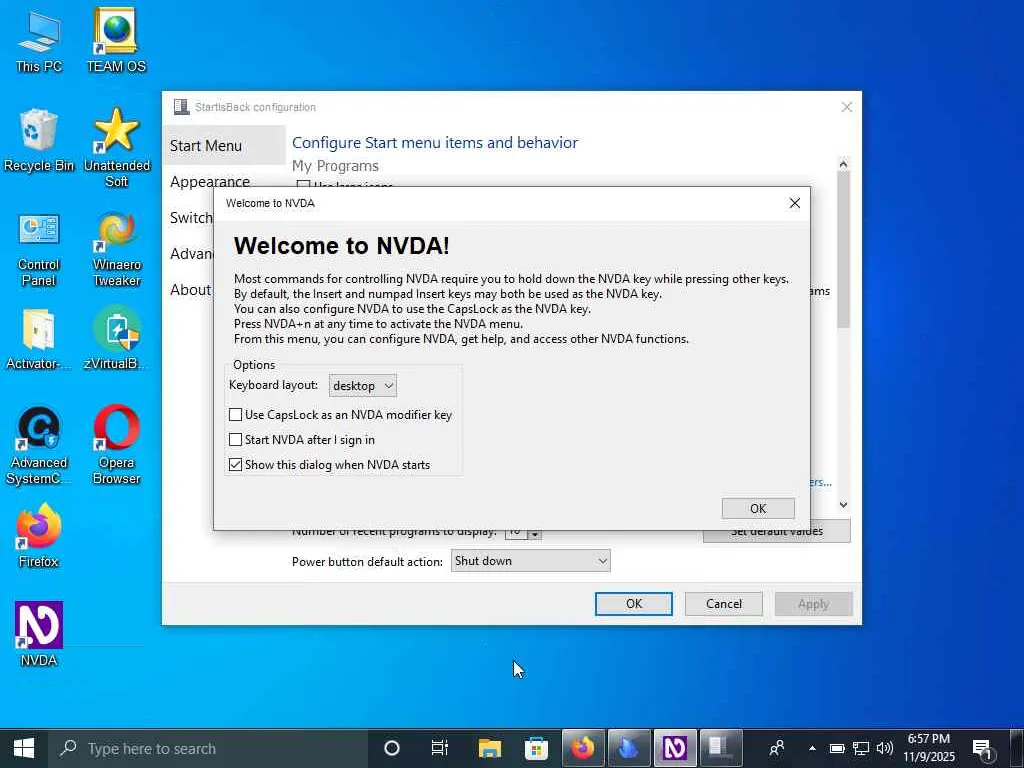Open Control Panel desktop icon
The width and height of the screenshot is (1024, 768).
[39, 248]
